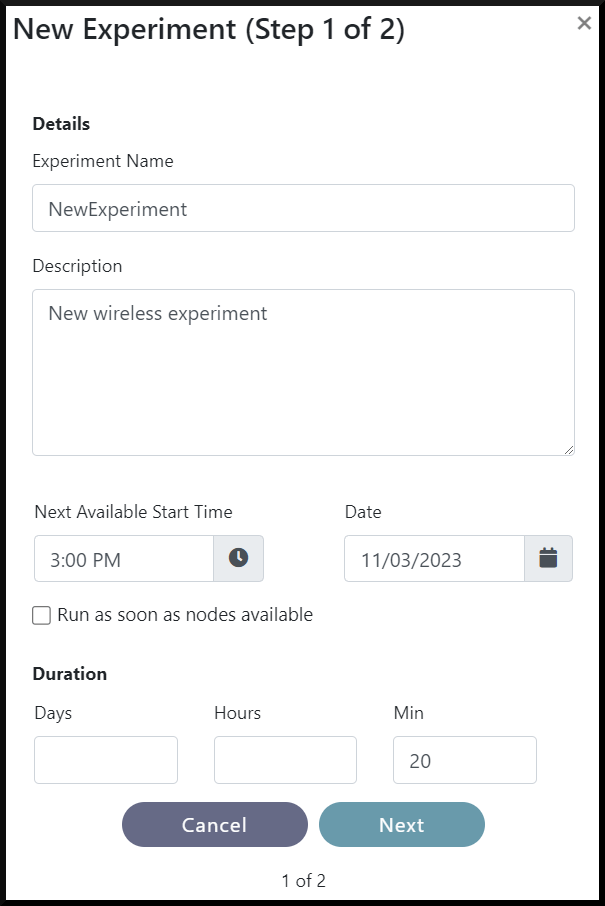Click the 'Next Available Start Time' label
605x906 pixels.
(133, 512)
